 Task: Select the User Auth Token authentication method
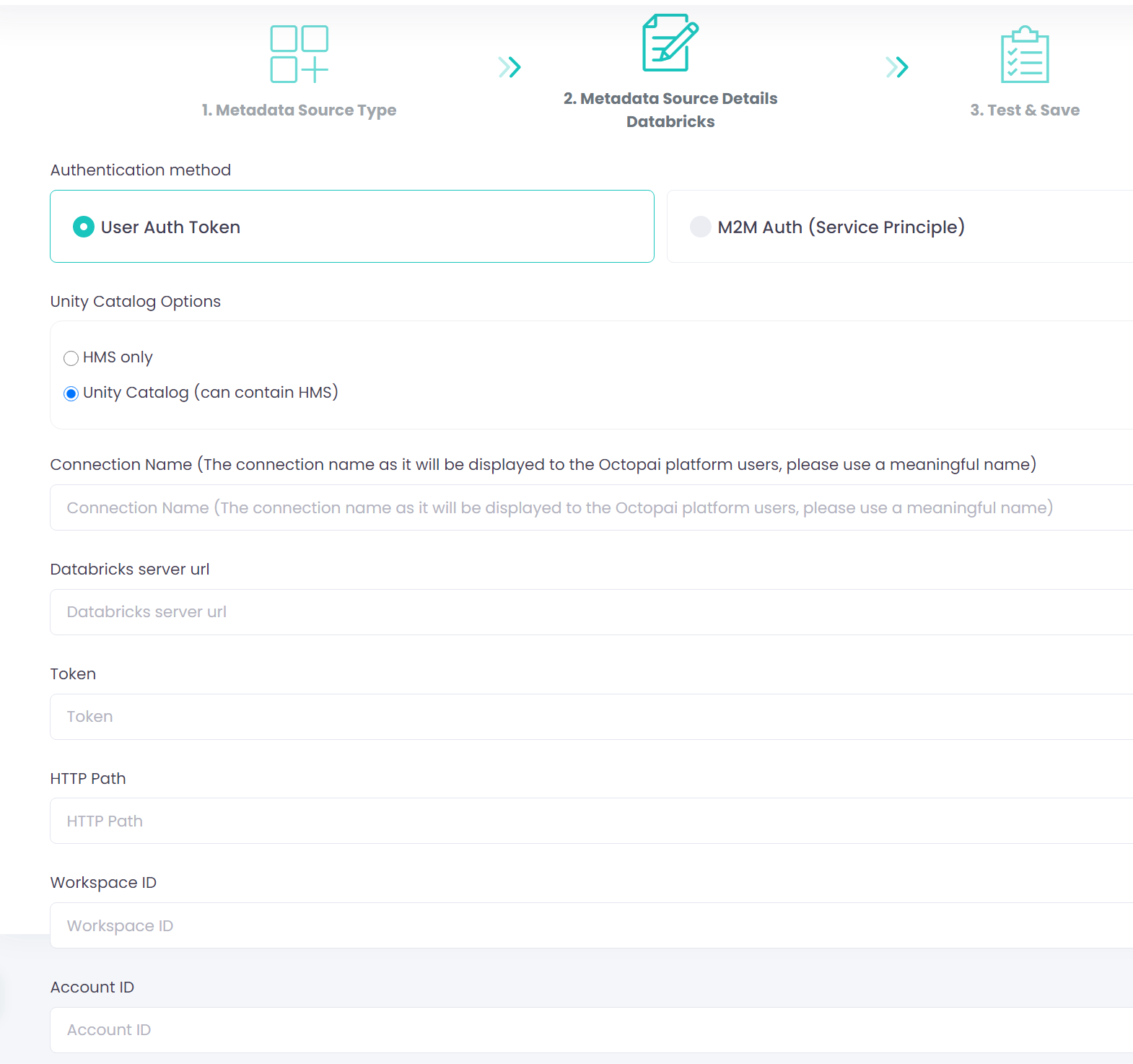pyautogui.click(x=83, y=227)
